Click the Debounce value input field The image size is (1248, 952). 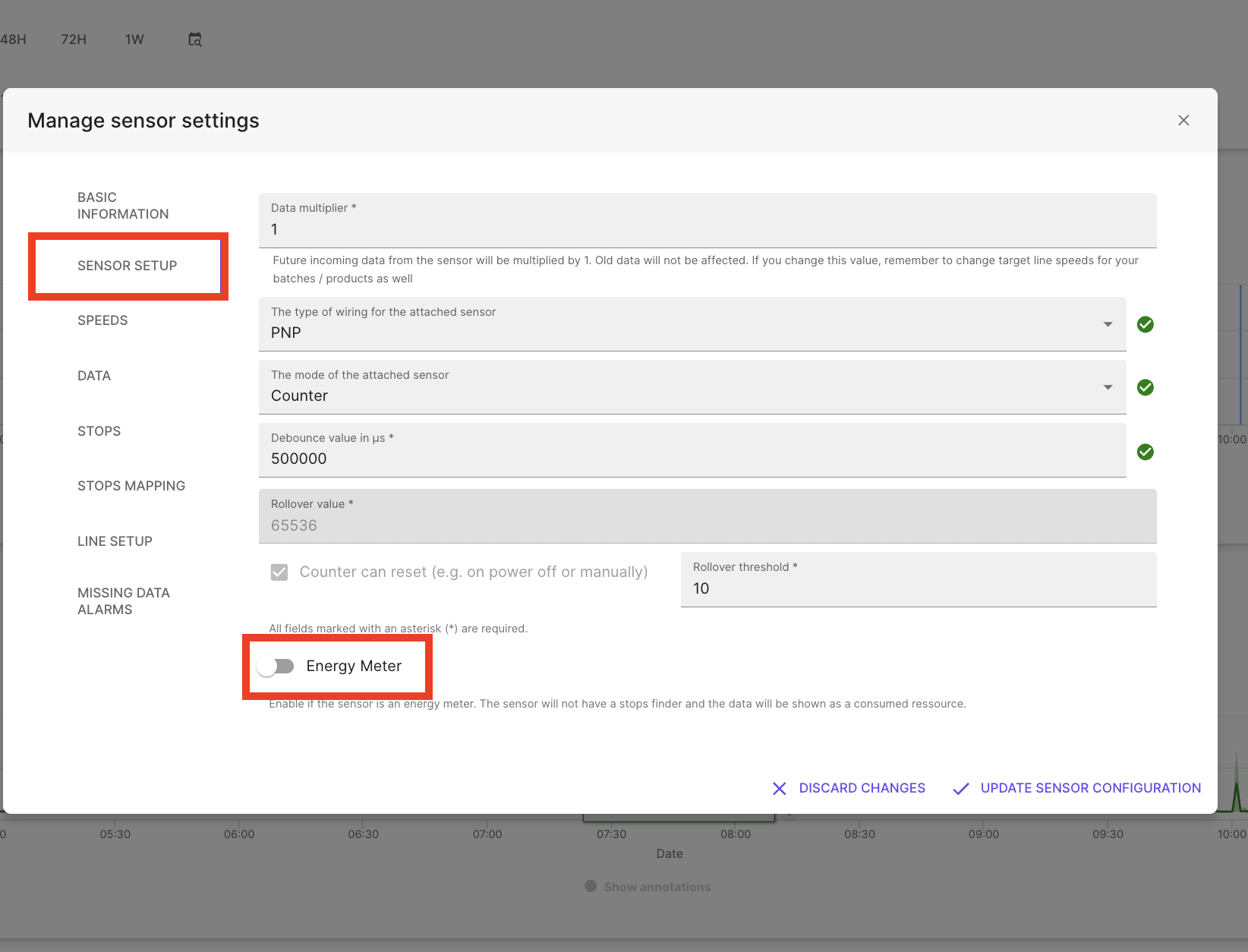pos(692,450)
